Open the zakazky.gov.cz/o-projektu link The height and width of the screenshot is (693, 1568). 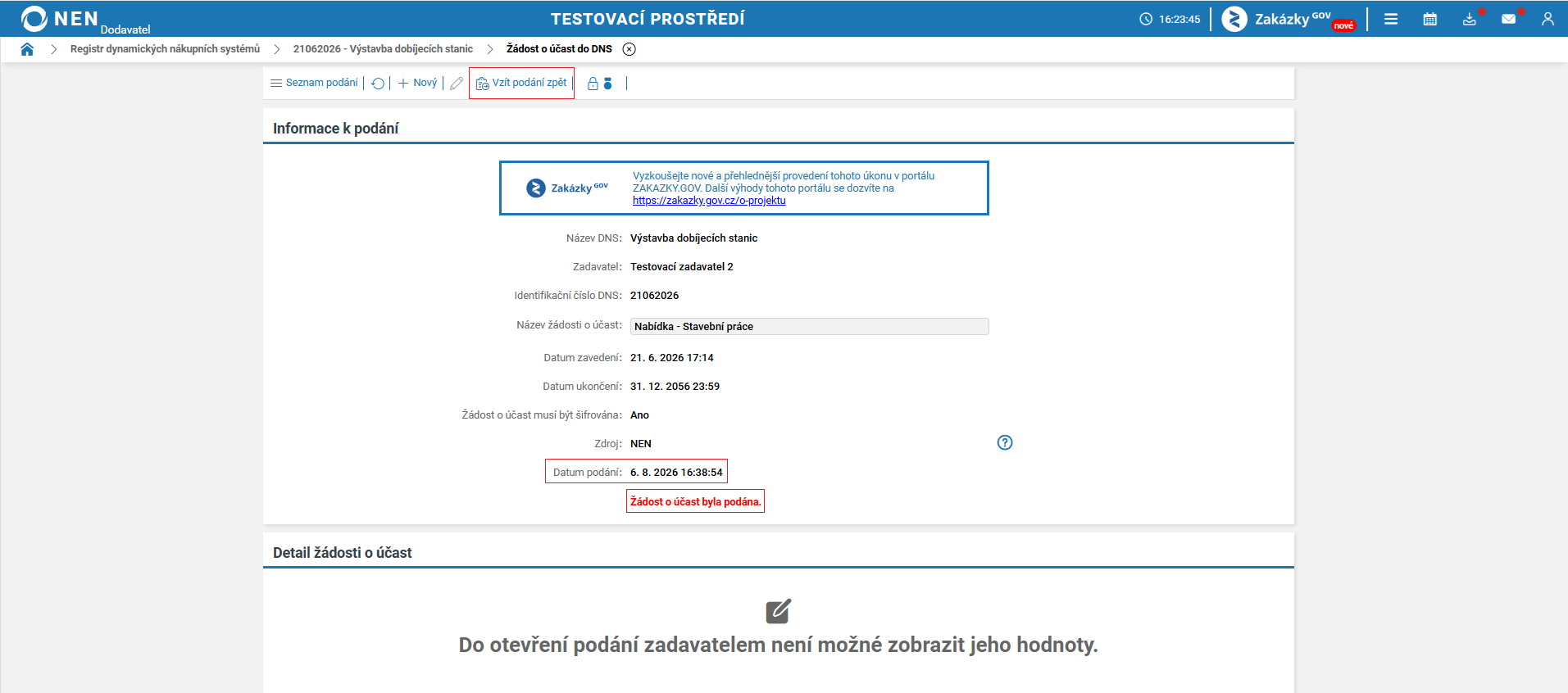pos(709,201)
